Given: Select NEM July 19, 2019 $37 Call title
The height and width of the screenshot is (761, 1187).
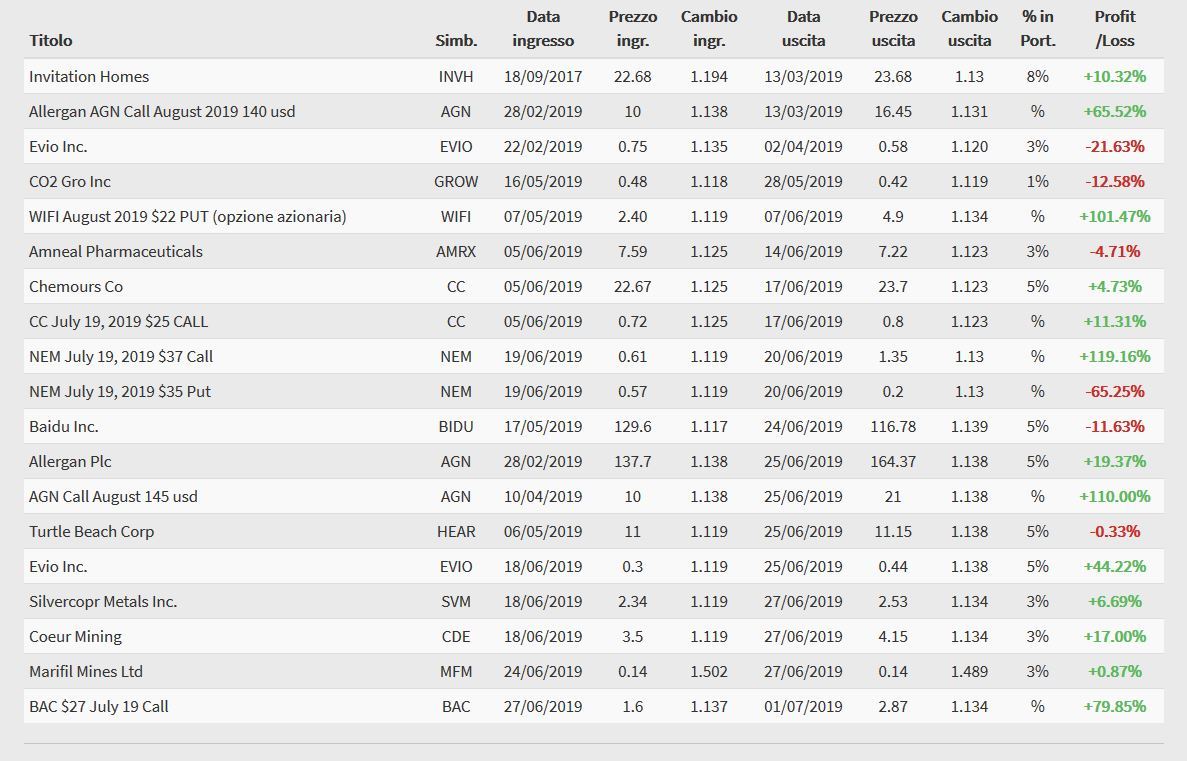Looking at the screenshot, I should (121, 357).
